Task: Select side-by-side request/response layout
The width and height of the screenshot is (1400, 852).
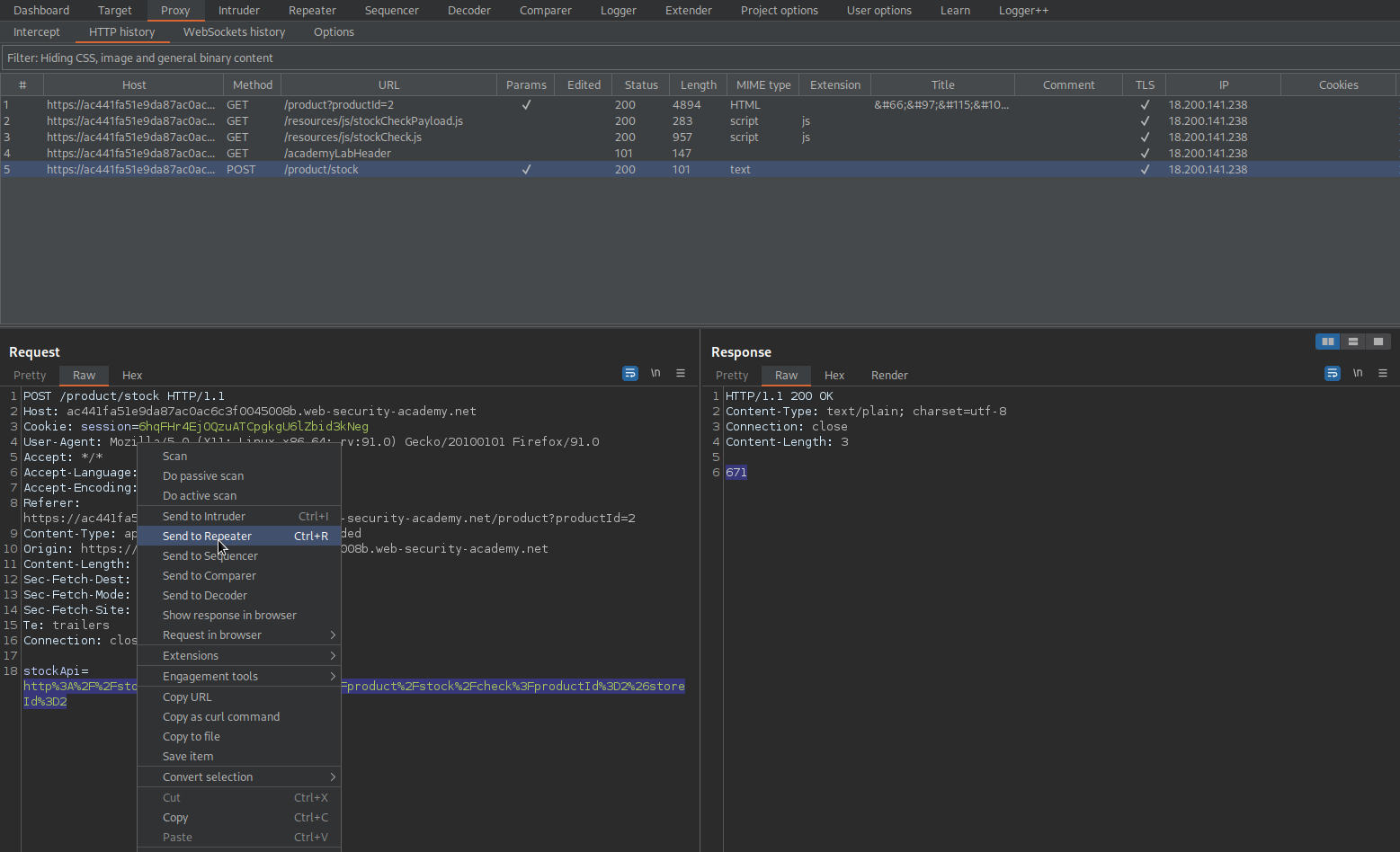Action: click(1327, 342)
